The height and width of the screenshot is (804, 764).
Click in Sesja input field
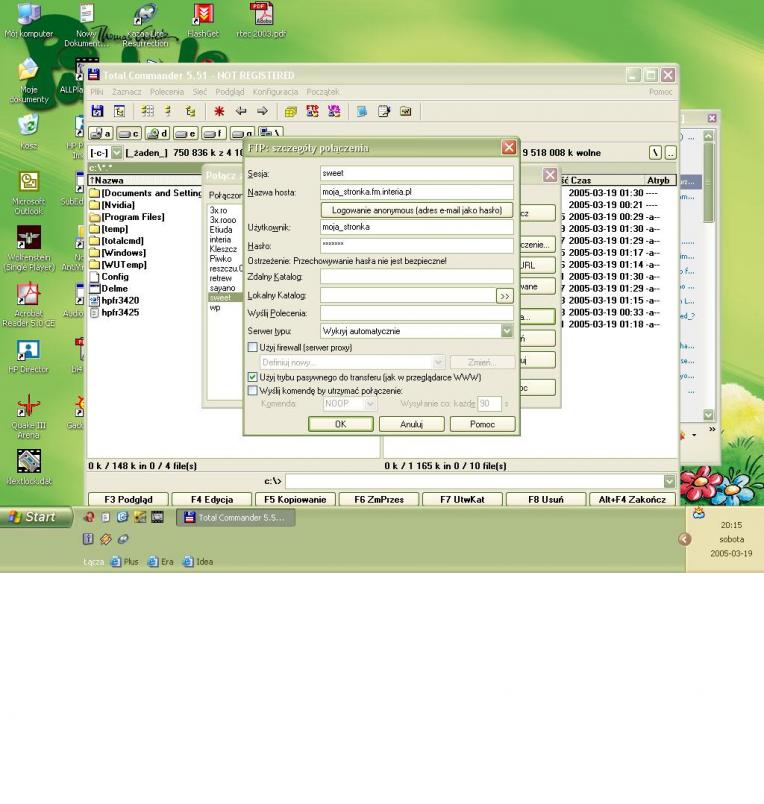click(x=416, y=173)
